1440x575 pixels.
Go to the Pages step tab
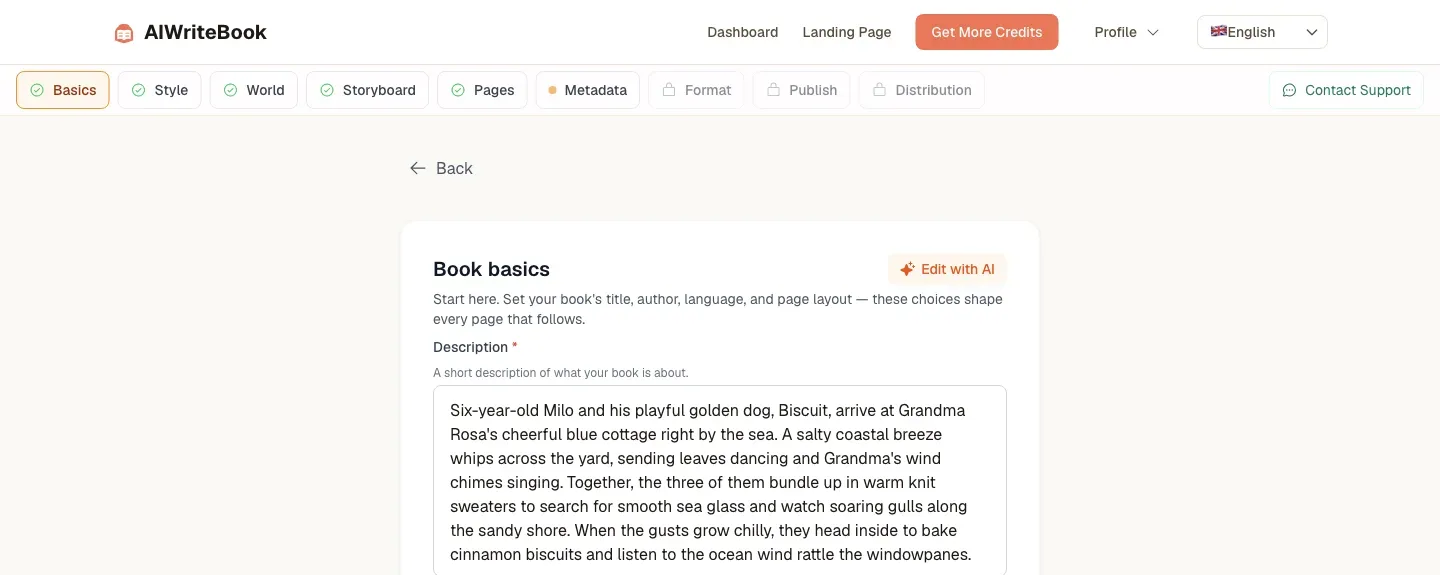[482, 90]
